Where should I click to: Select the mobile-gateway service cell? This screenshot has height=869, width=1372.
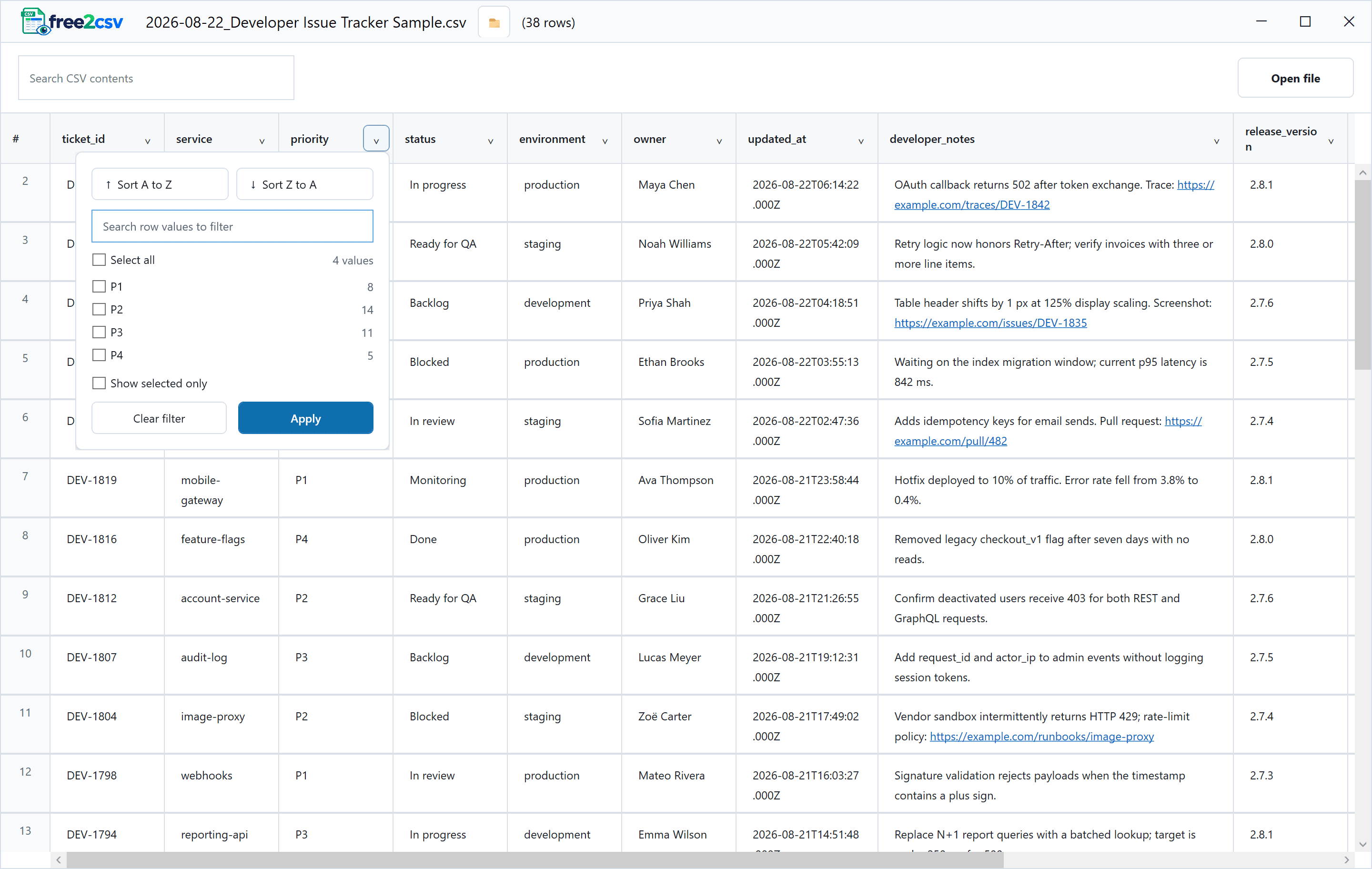pyautogui.click(x=222, y=488)
